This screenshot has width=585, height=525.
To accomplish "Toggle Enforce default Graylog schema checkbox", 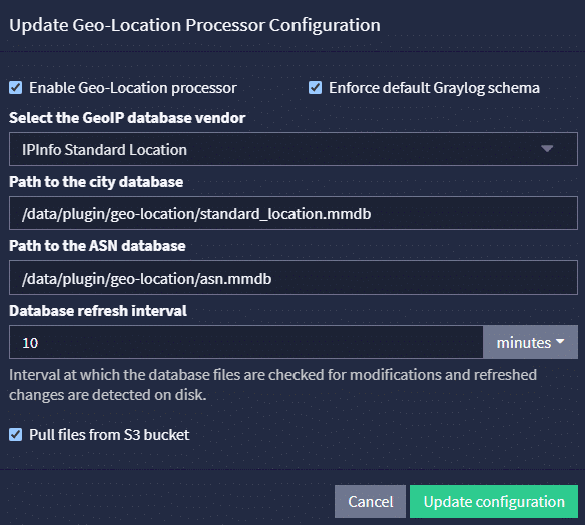I will tap(315, 88).
